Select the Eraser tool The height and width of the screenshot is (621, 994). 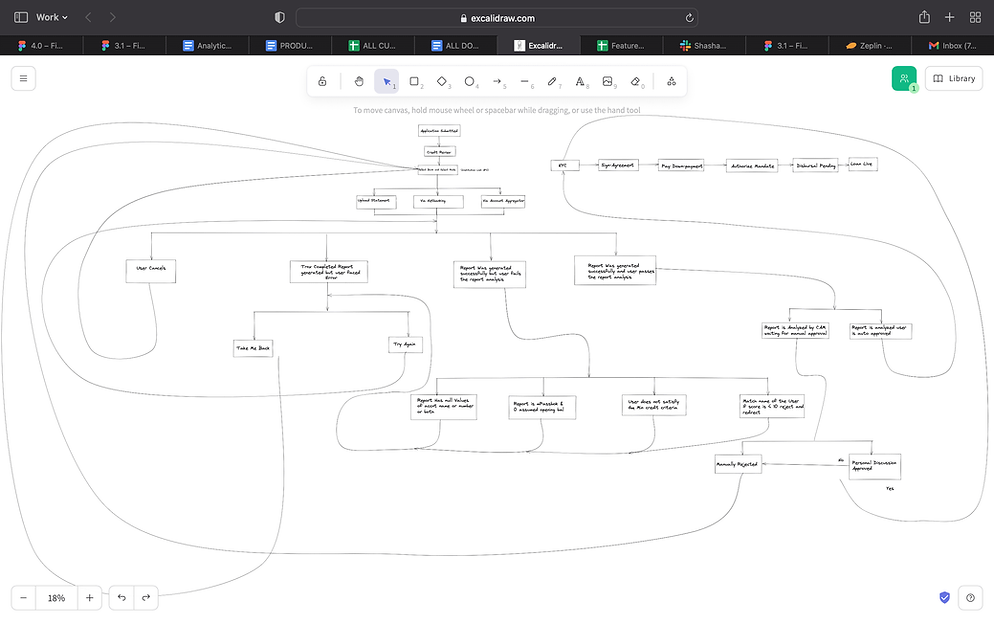click(x=635, y=81)
